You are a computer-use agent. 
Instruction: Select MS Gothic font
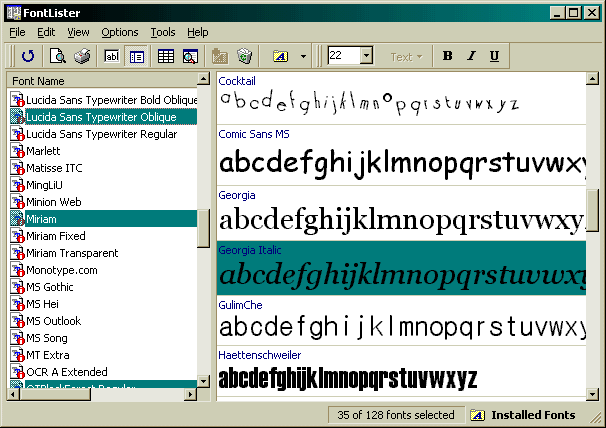point(50,287)
